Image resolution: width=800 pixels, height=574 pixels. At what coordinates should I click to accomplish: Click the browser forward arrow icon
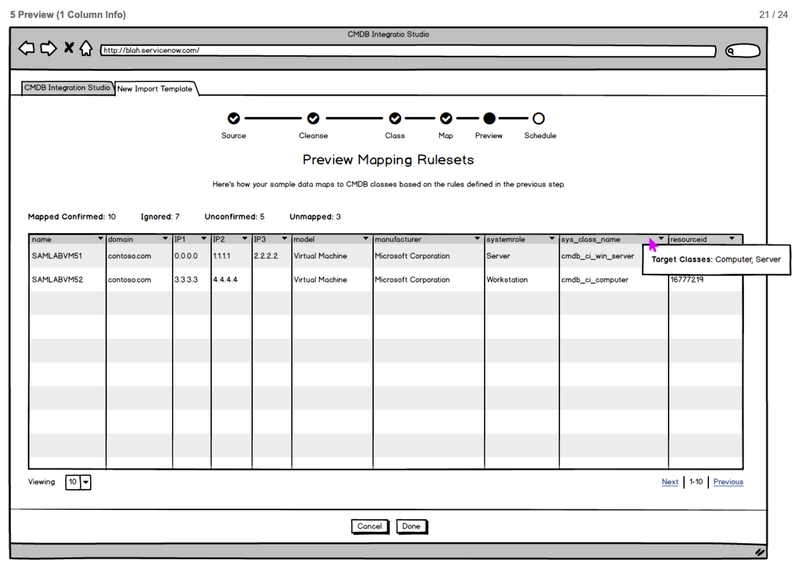pyautogui.click(x=48, y=48)
